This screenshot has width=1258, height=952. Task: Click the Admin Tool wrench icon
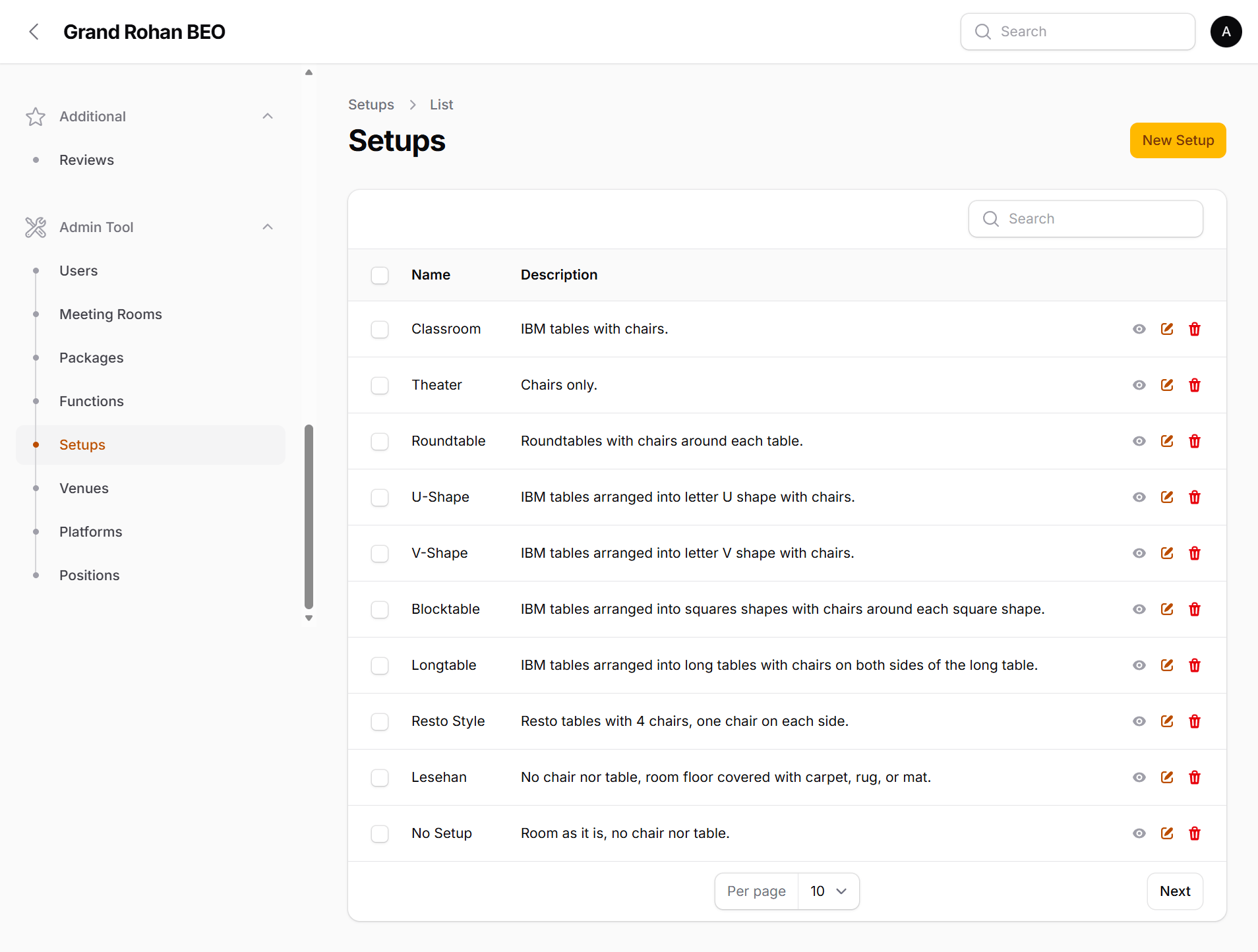point(36,227)
